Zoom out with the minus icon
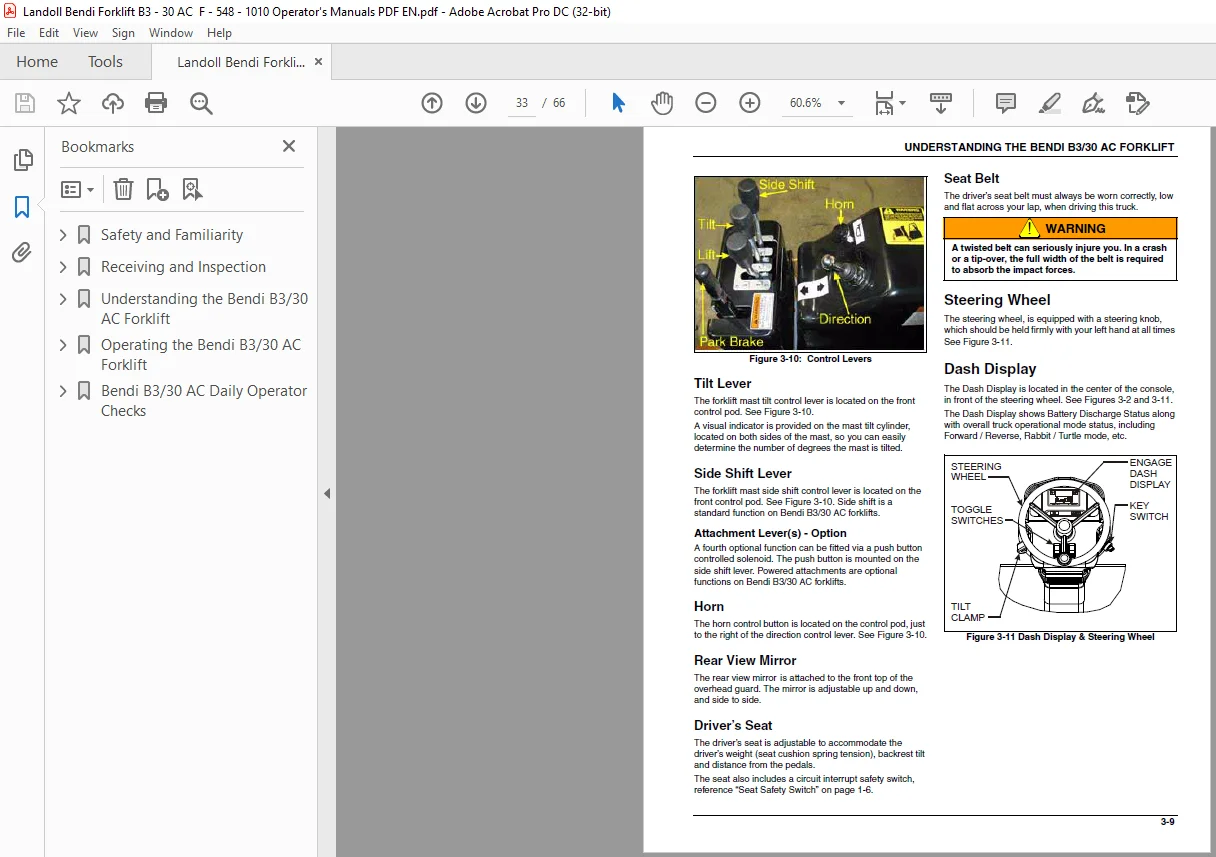The height and width of the screenshot is (857, 1216). (x=706, y=103)
